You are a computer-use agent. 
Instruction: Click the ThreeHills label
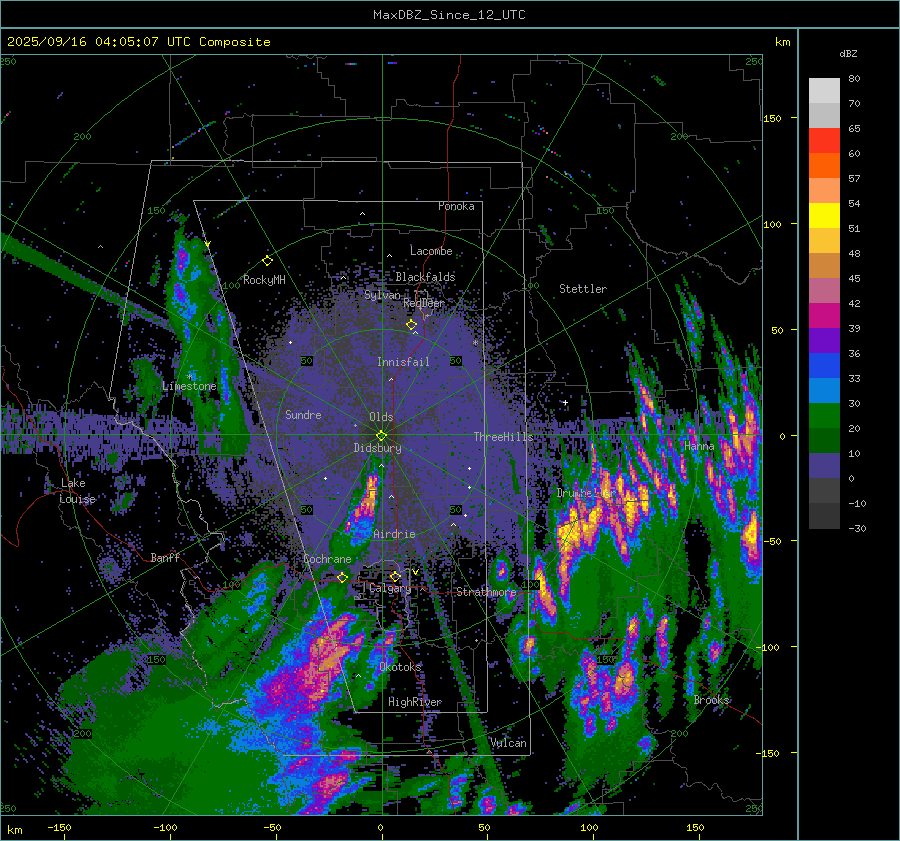(x=503, y=437)
